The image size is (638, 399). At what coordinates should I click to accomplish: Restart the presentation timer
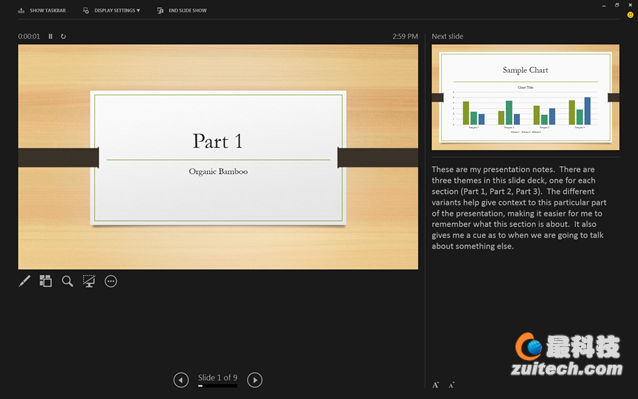pos(63,36)
